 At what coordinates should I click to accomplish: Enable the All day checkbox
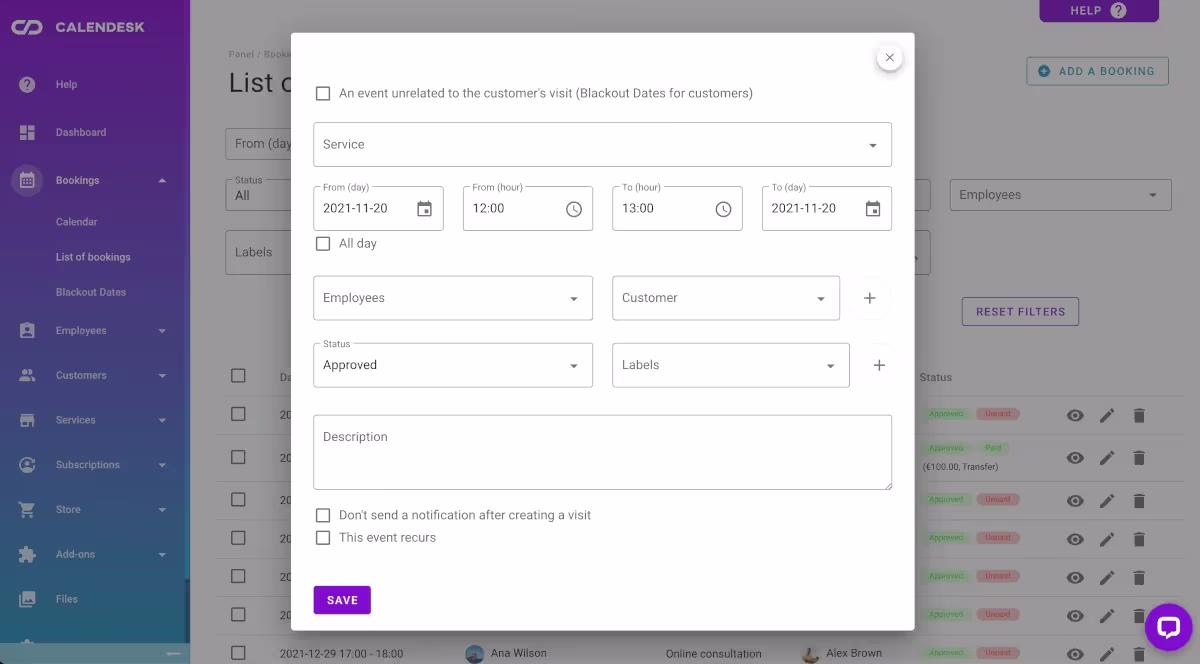(323, 244)
